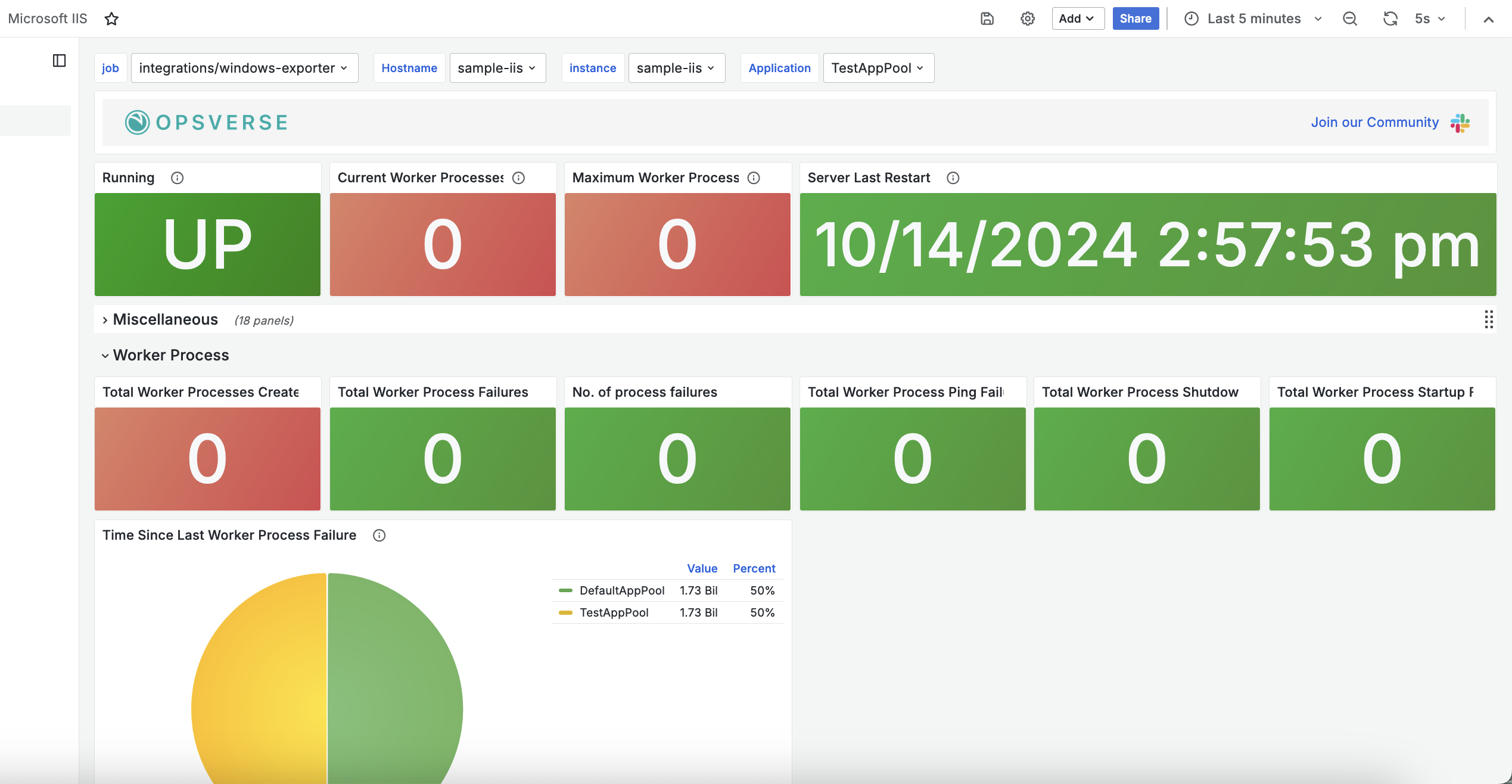The width and height of the screenshot is (1512, 784).
Task: Click the Miscellaneous row drag handle icon
Action: [x=1489, y=319]
